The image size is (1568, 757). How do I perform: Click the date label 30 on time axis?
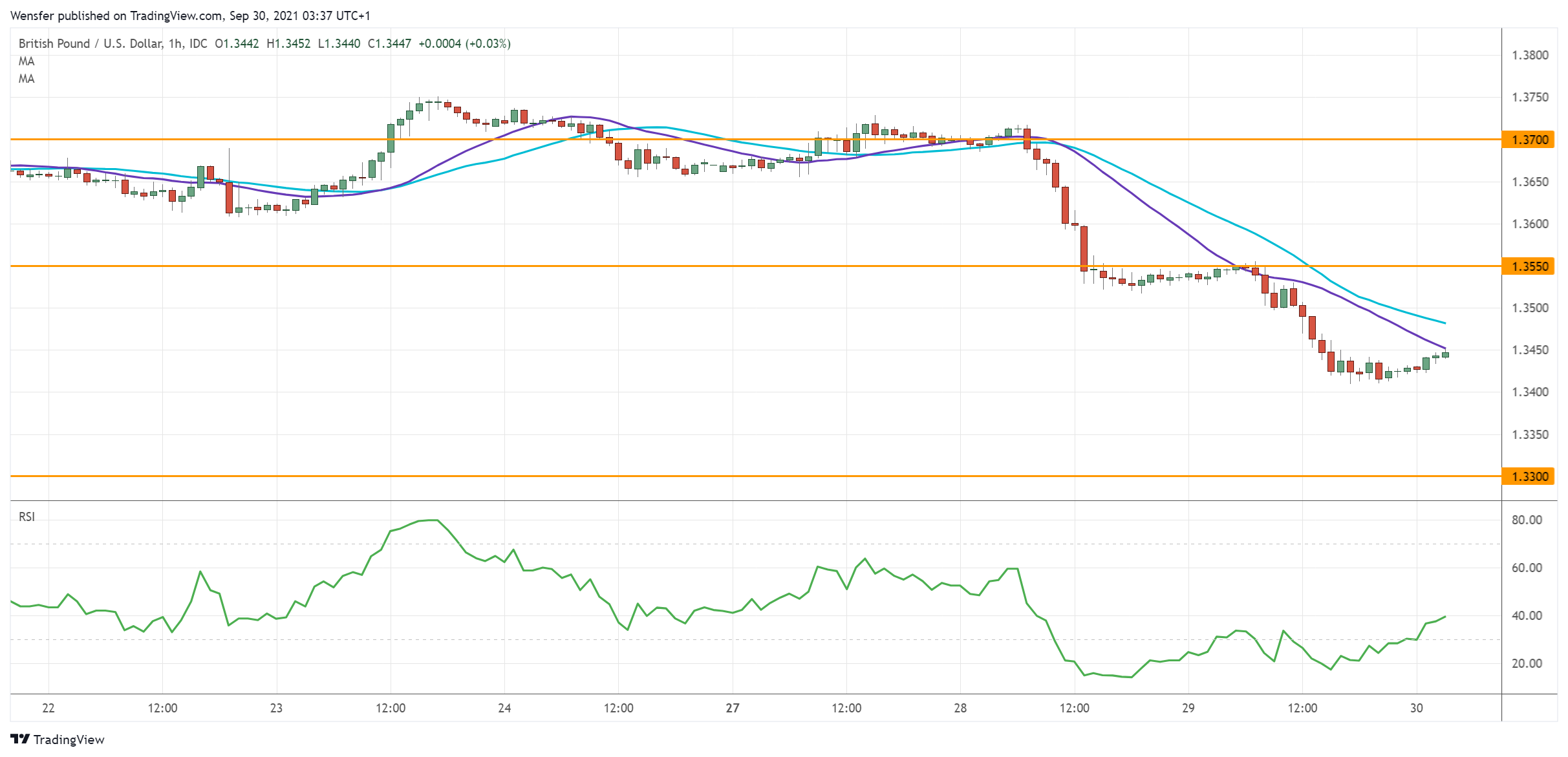click(x=1416, y=708)
